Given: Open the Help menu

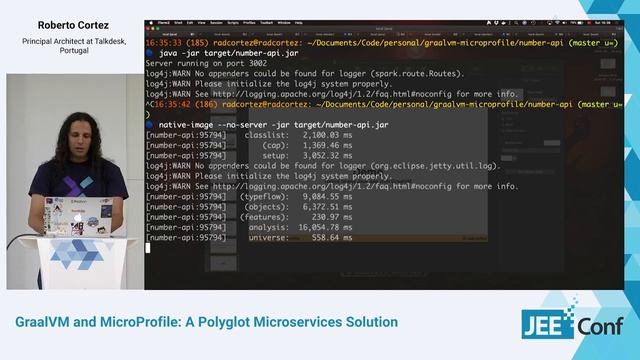Looking at the screenshot, I should click(x=299, y=23).
